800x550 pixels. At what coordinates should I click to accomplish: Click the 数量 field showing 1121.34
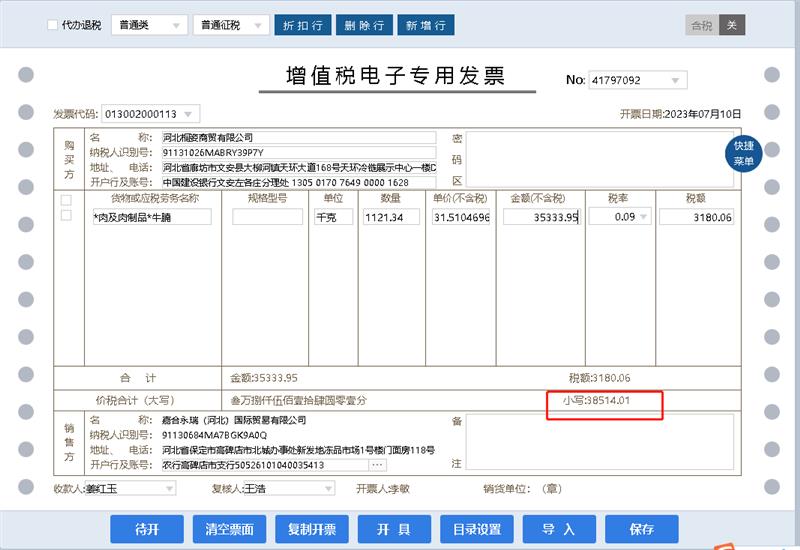pos(391,217)
